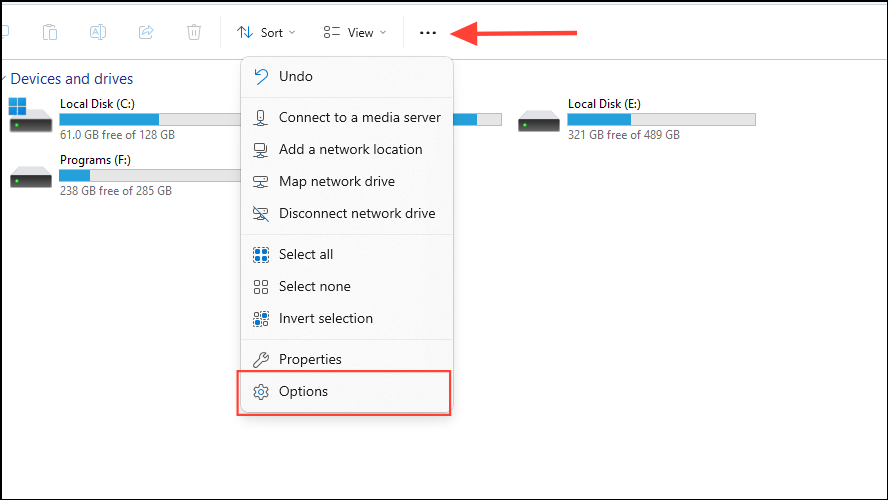Click the Programs (F:) drive icon
The width and height of the screenshot is (888, 500).
pyautogui.click(x=31, y=177)
